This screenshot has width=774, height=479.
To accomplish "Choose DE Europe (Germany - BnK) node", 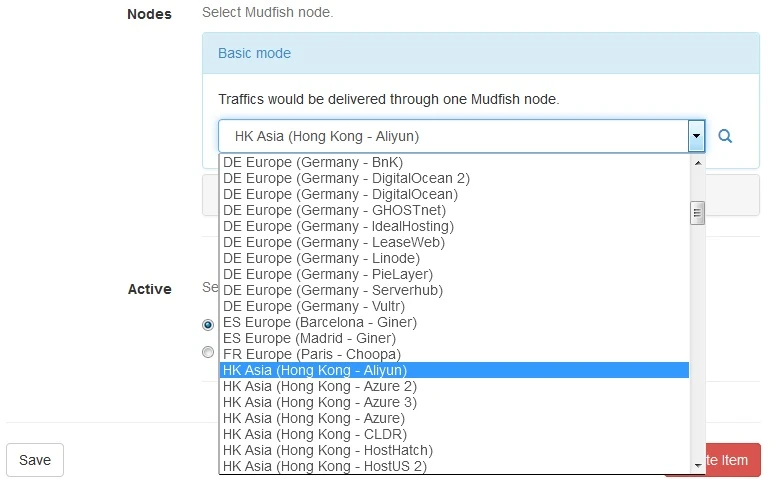I will (x=312, y=162).
